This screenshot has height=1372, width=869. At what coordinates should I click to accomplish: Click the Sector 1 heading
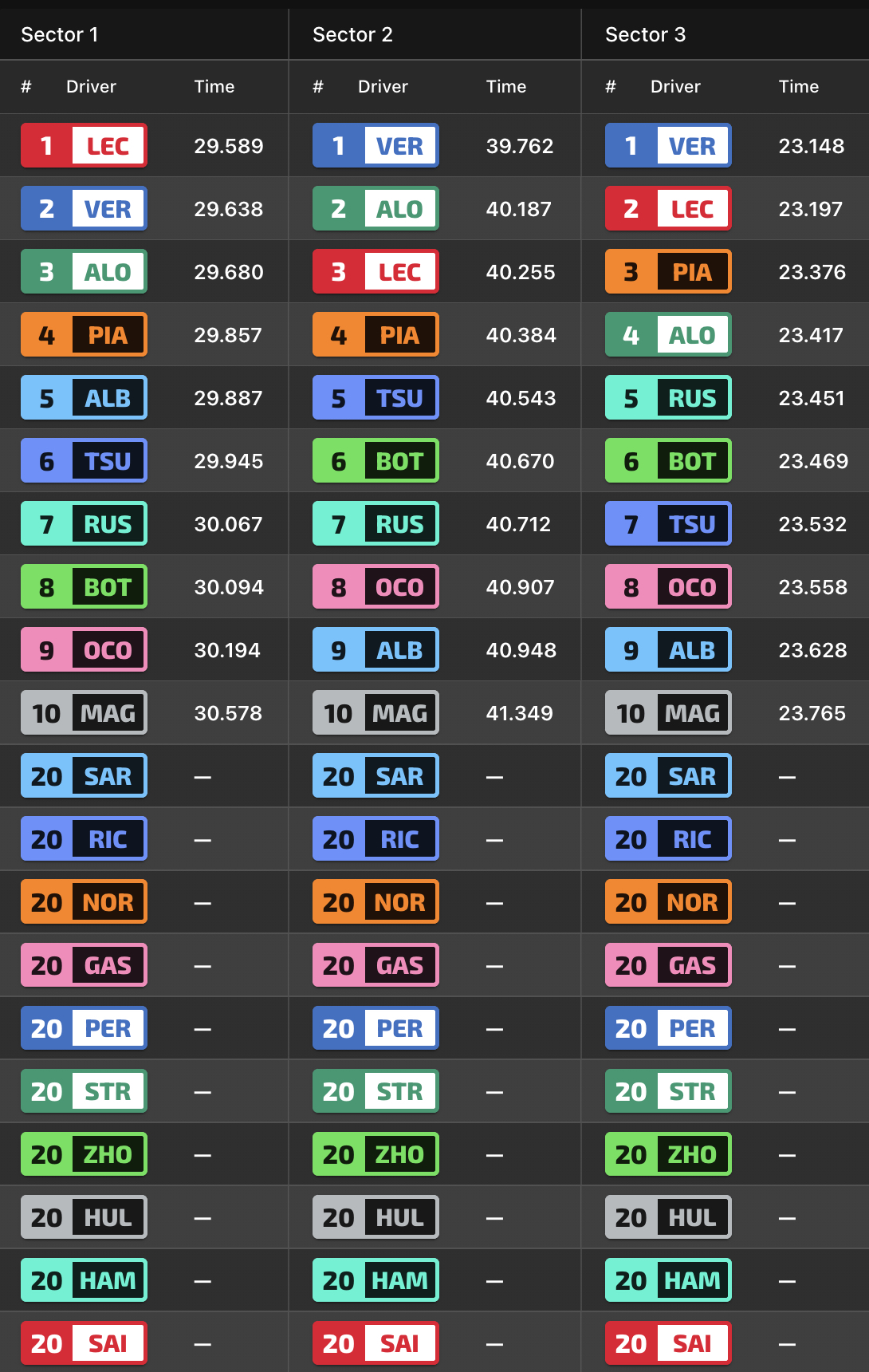pyautogui.click(x=60, y=34)
